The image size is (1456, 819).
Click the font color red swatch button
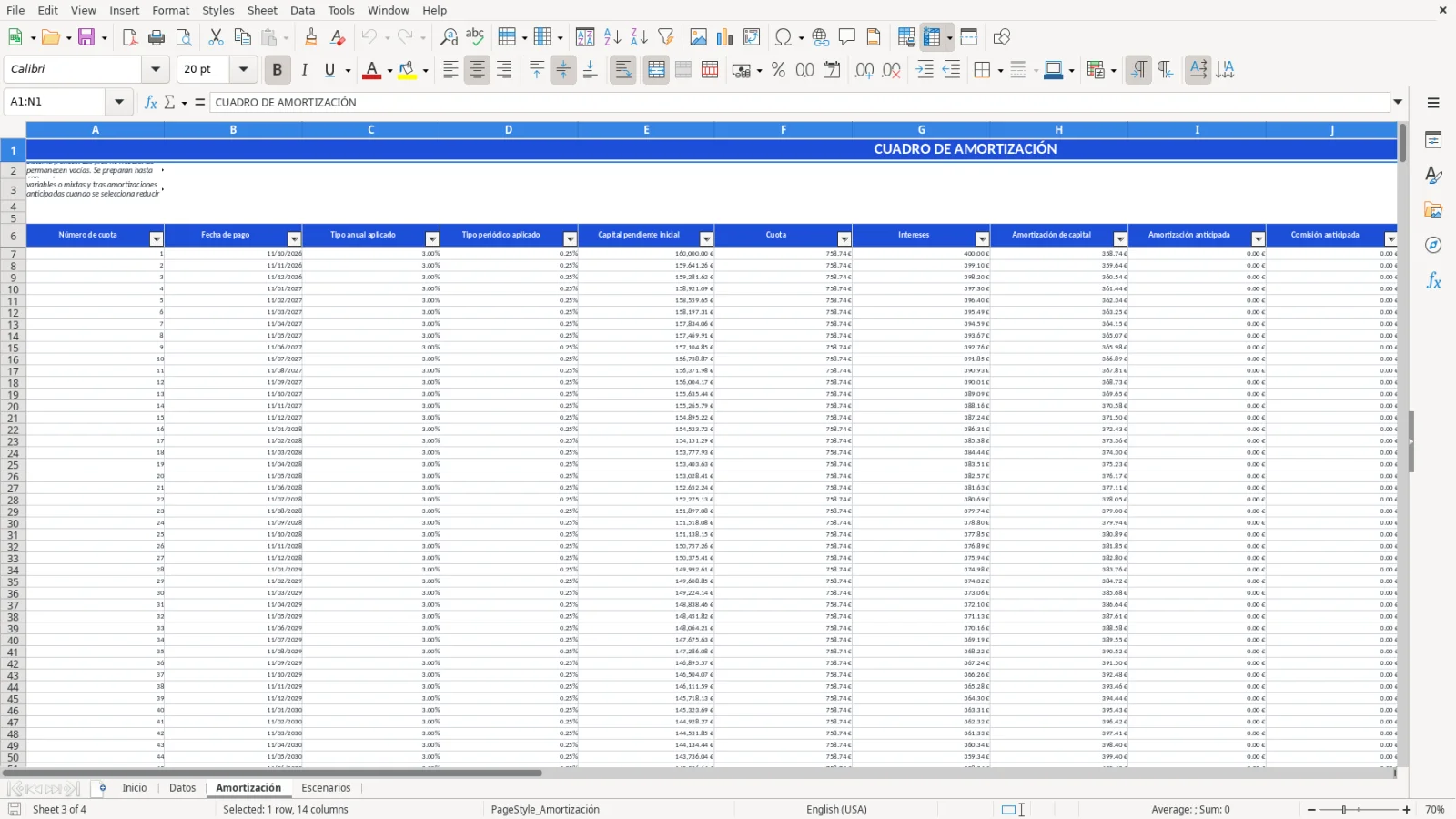(x=371, y=70)
